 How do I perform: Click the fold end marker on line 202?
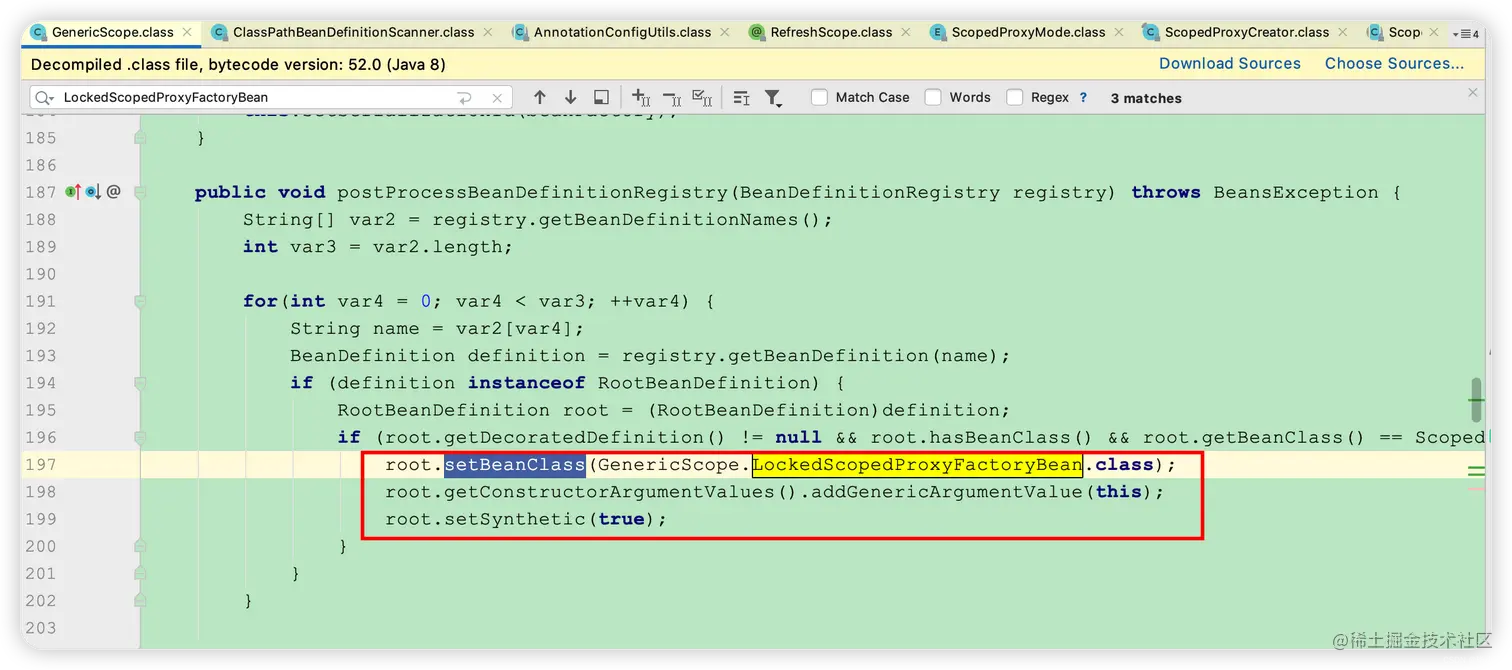pyautogui.click(x=141, y=600)
